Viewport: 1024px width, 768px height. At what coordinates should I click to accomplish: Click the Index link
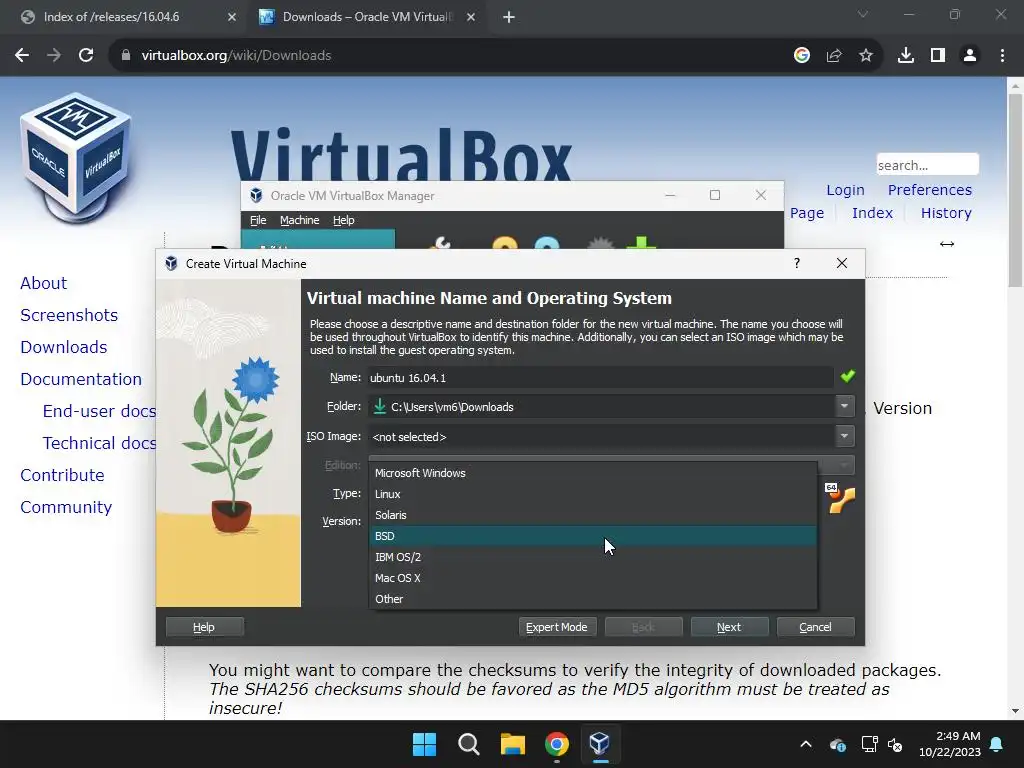point(872,213)
